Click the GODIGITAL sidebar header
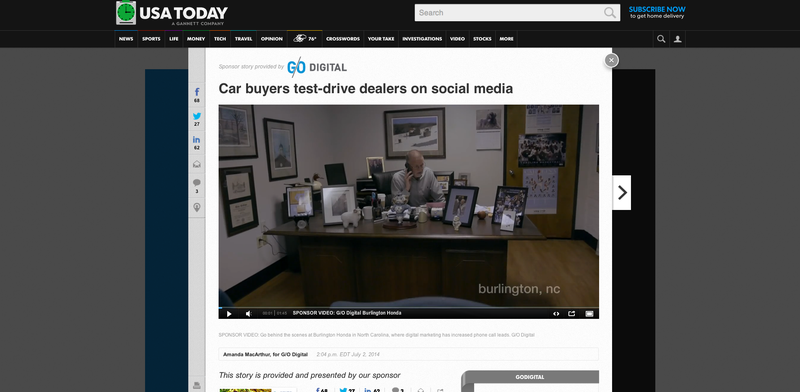This screenshot has width=800, height=392. click(530, 377)
